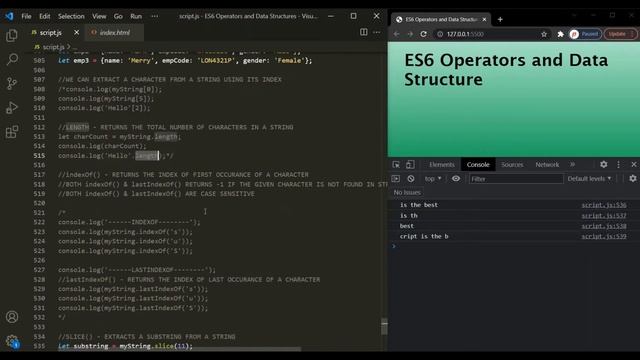Open script.js:537 source link
Screen dimensions: 640x360
604,216
